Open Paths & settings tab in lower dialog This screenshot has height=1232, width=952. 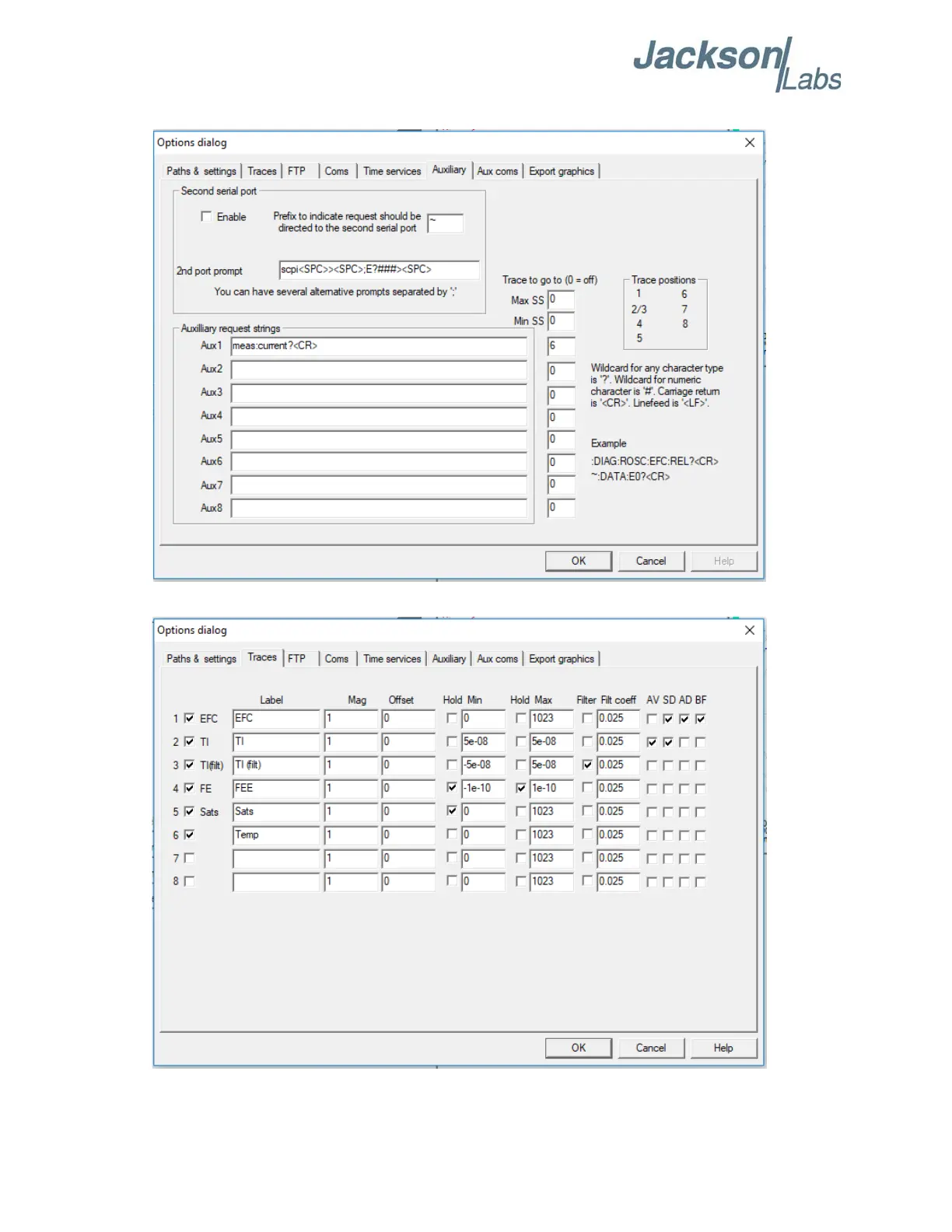[x=201, y=659]
